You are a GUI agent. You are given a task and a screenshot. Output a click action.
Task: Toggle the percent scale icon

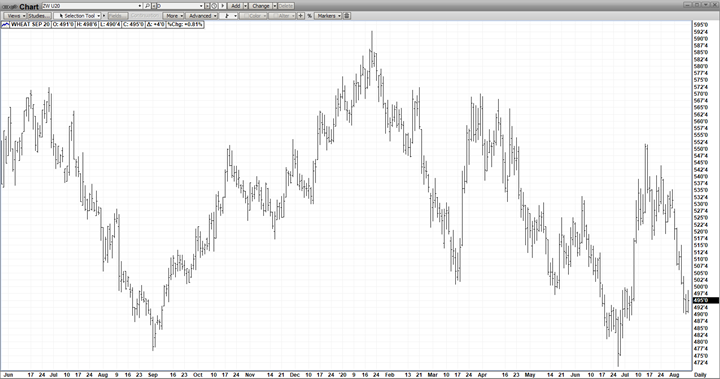(309, 16)
